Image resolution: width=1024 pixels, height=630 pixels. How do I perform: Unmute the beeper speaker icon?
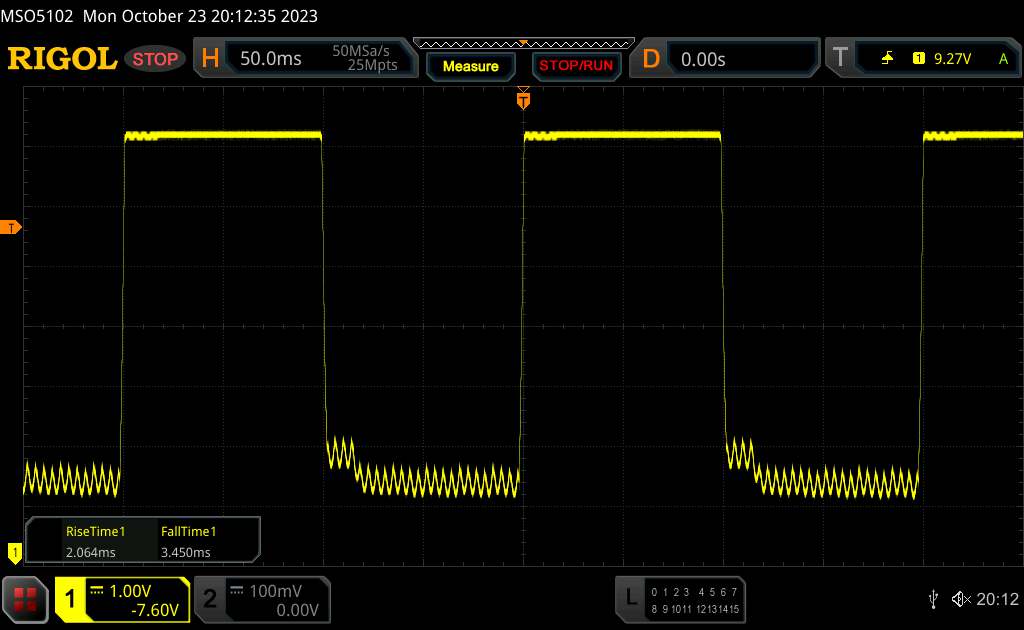coord(961,599)
